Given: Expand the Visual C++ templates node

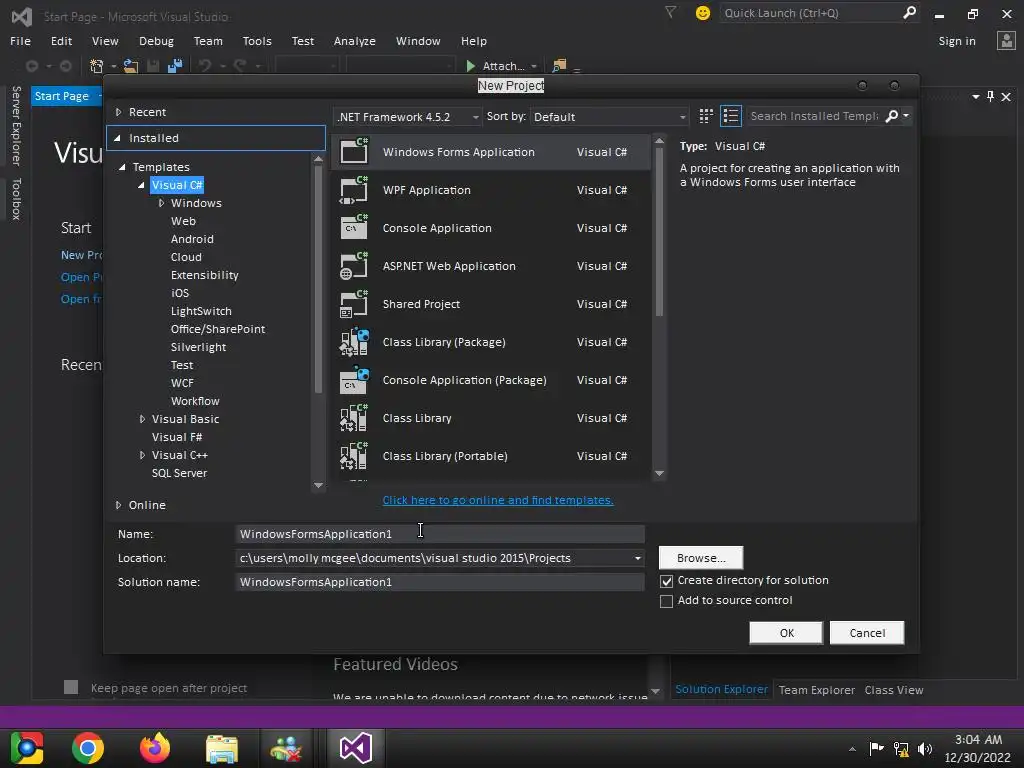Looking at the screenshot, I should coord(142,455).
